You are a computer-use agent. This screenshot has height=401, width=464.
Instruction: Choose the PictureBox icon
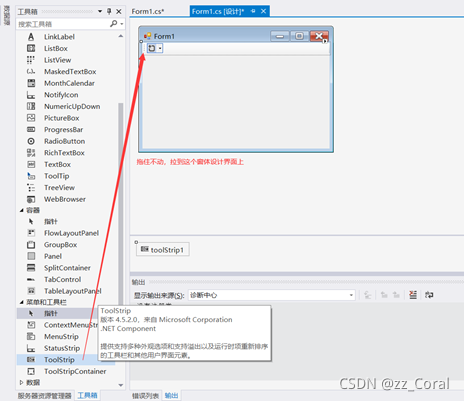point(31,118)
